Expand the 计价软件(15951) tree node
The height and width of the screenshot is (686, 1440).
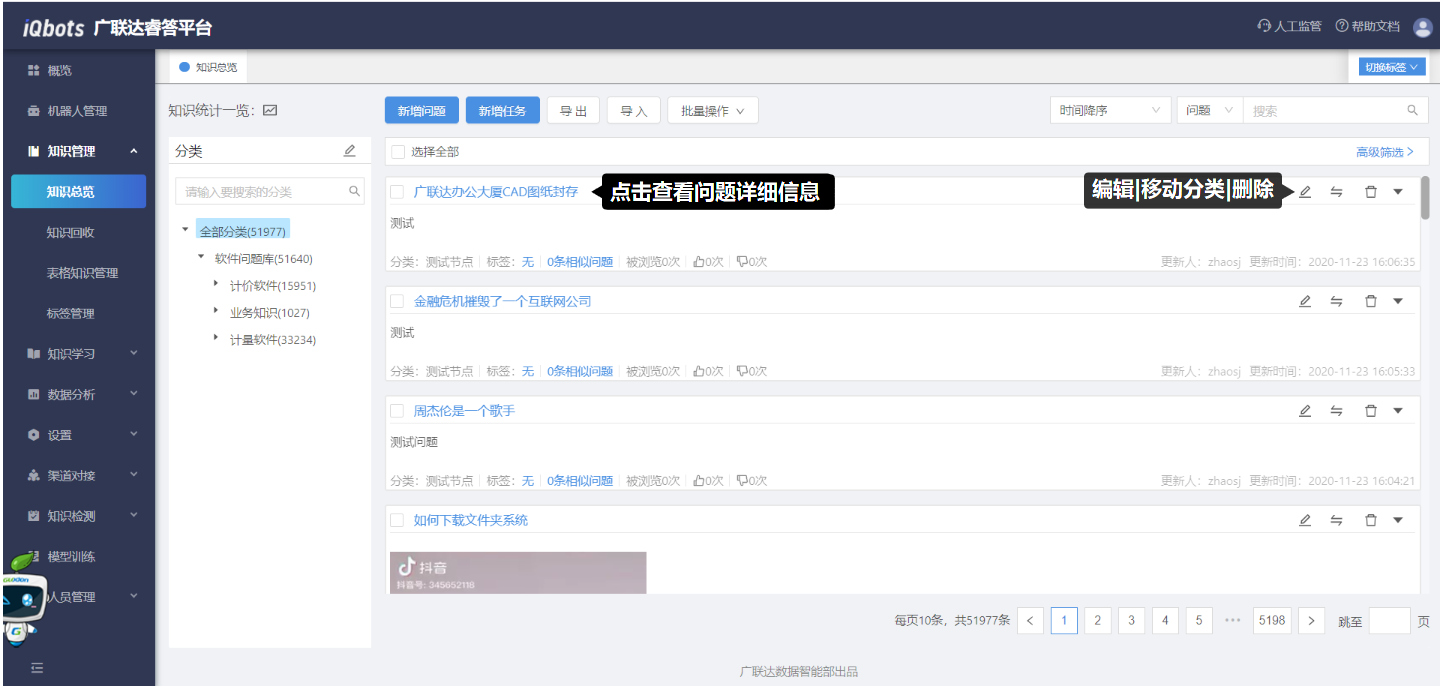(217, 285)
